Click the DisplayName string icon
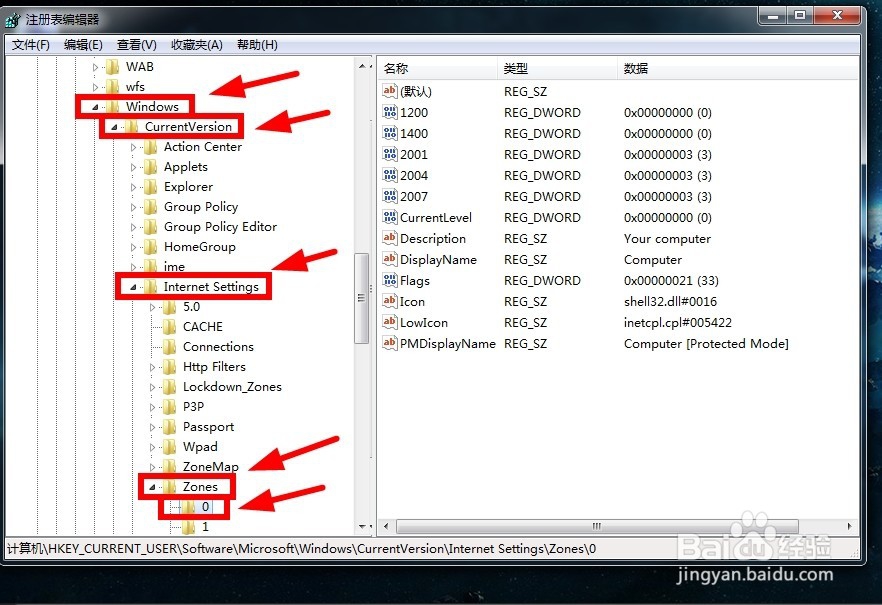Screen dimensions: 882x605 click(390, 259)
